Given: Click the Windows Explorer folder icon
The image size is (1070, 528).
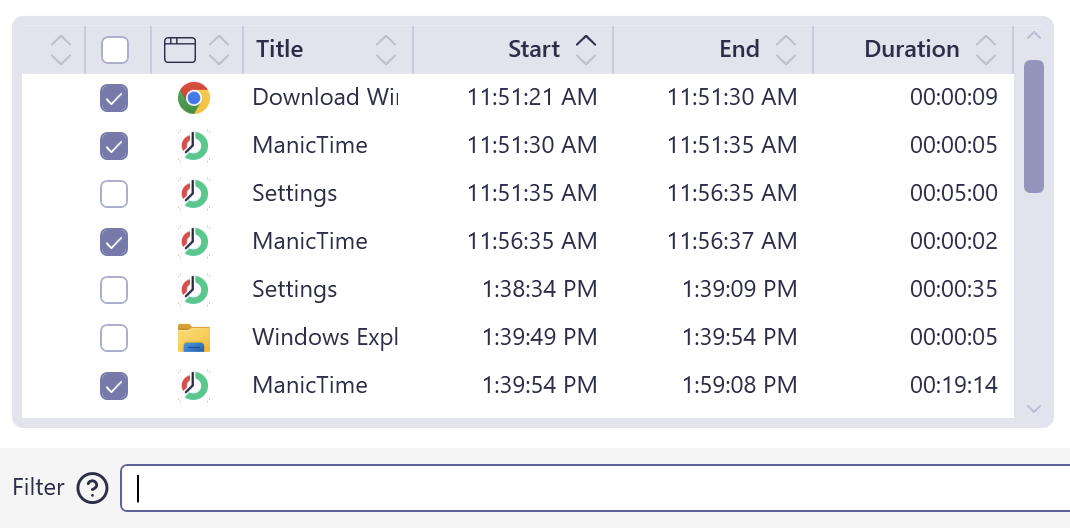Looking at the screenshot, I should (x=194, y=338).
